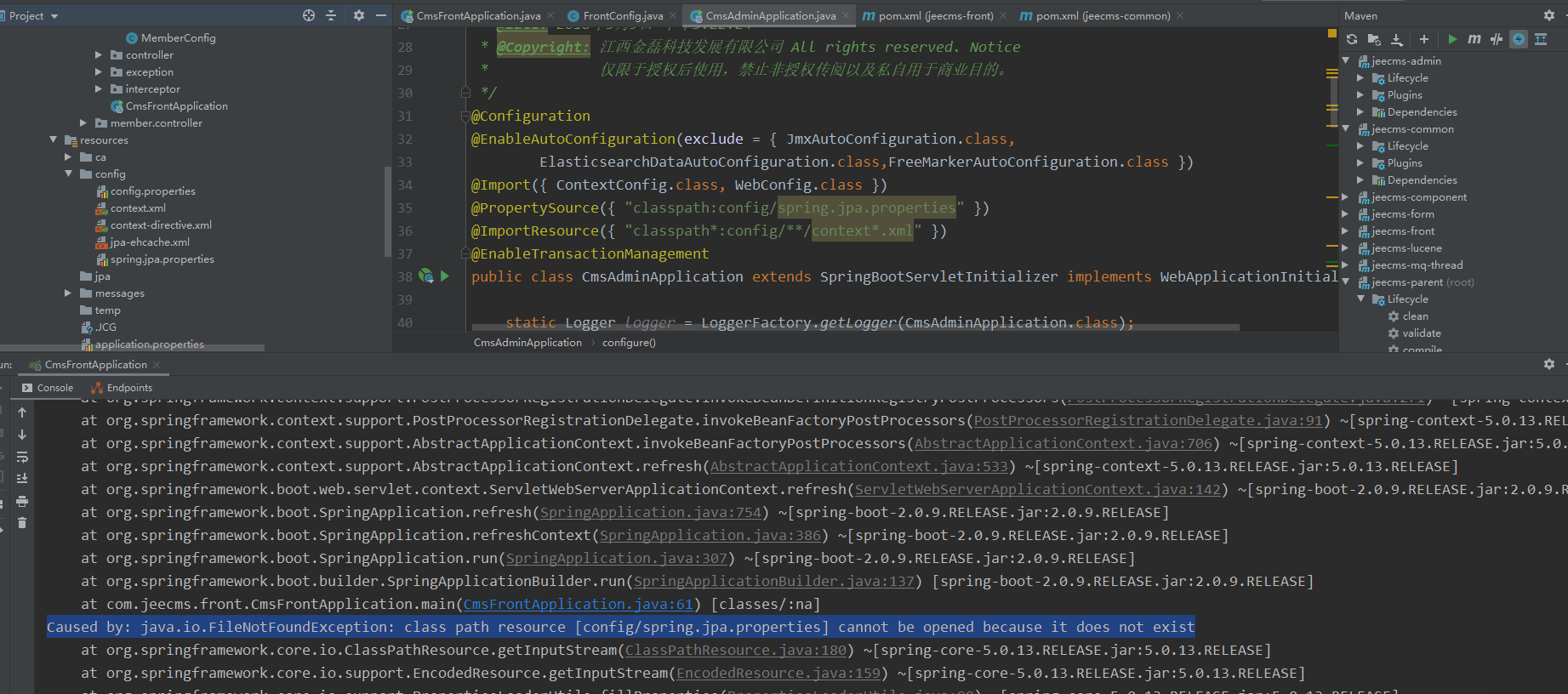Screen dimensions: 1568x694
Task: Reimport all Maven projects
Action: point(1352,39)
